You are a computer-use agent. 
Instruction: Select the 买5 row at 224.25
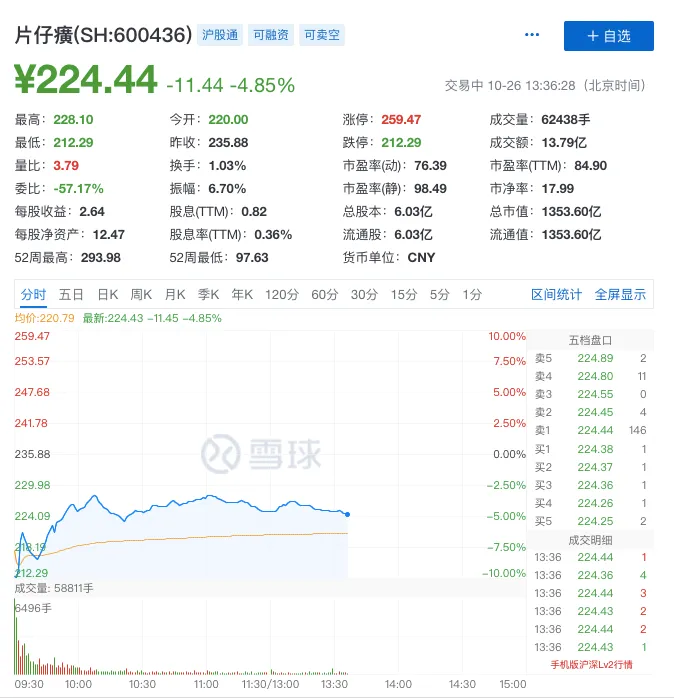(x=590, y=521)
